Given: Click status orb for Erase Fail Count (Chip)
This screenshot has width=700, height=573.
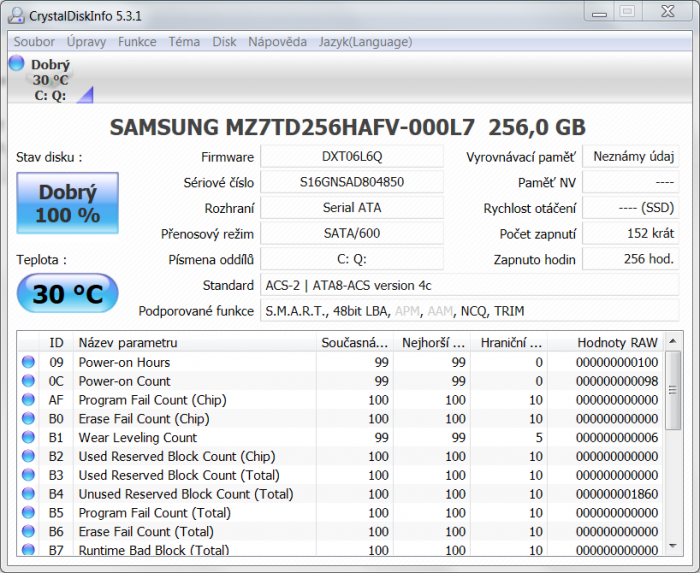Looking at the screenshot, I should pyautogui.click(x=29, y=419).
